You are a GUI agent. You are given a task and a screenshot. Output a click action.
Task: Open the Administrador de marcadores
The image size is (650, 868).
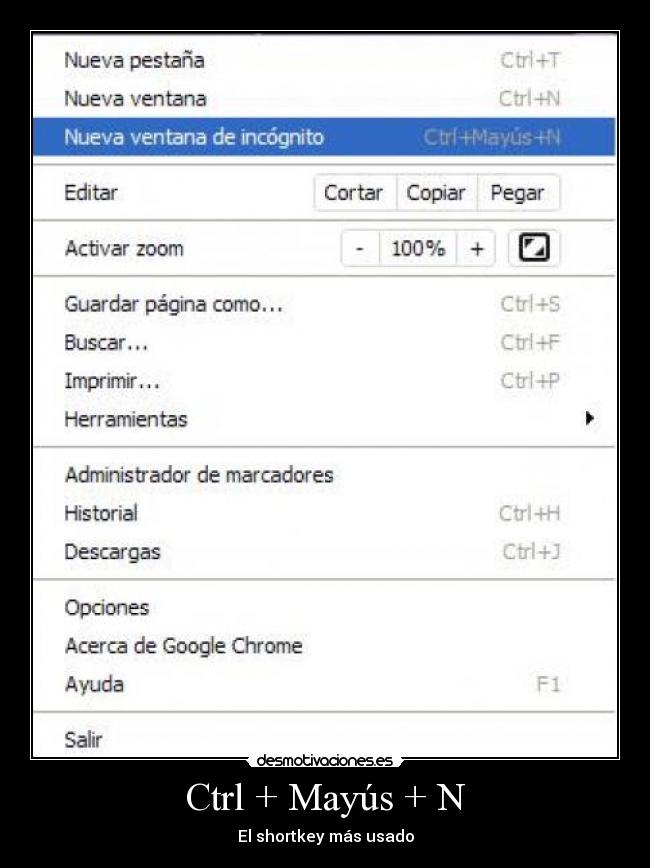pyautogui.click(x=198, y=475)
